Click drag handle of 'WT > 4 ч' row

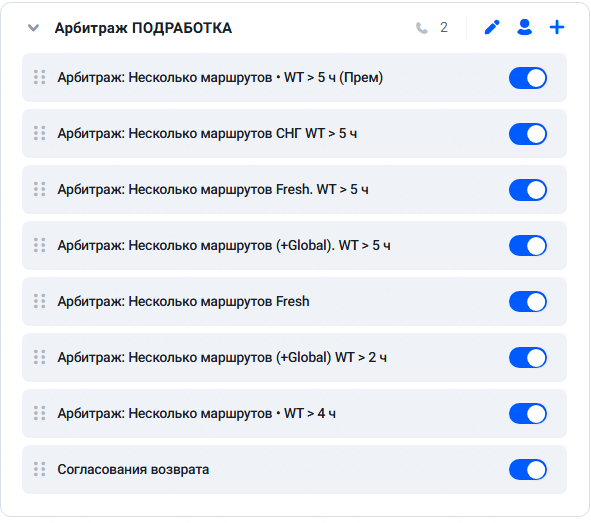(x=40, y=413)
